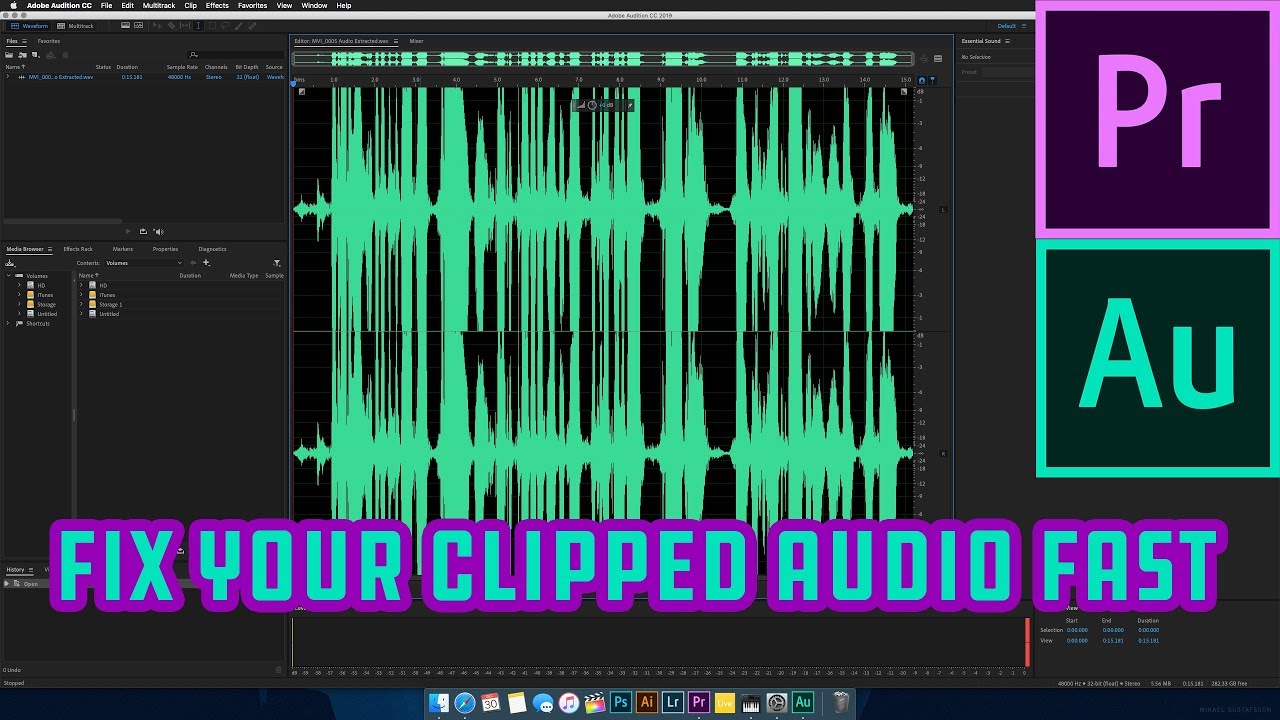Click the Media Browser filter icon
The image size is (1280, 720).
tap(277, 263)
